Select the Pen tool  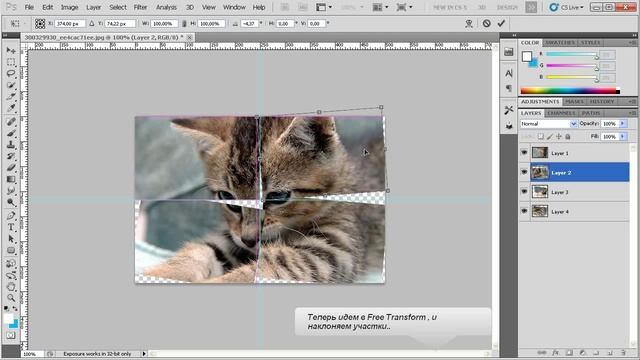(11, 216)
